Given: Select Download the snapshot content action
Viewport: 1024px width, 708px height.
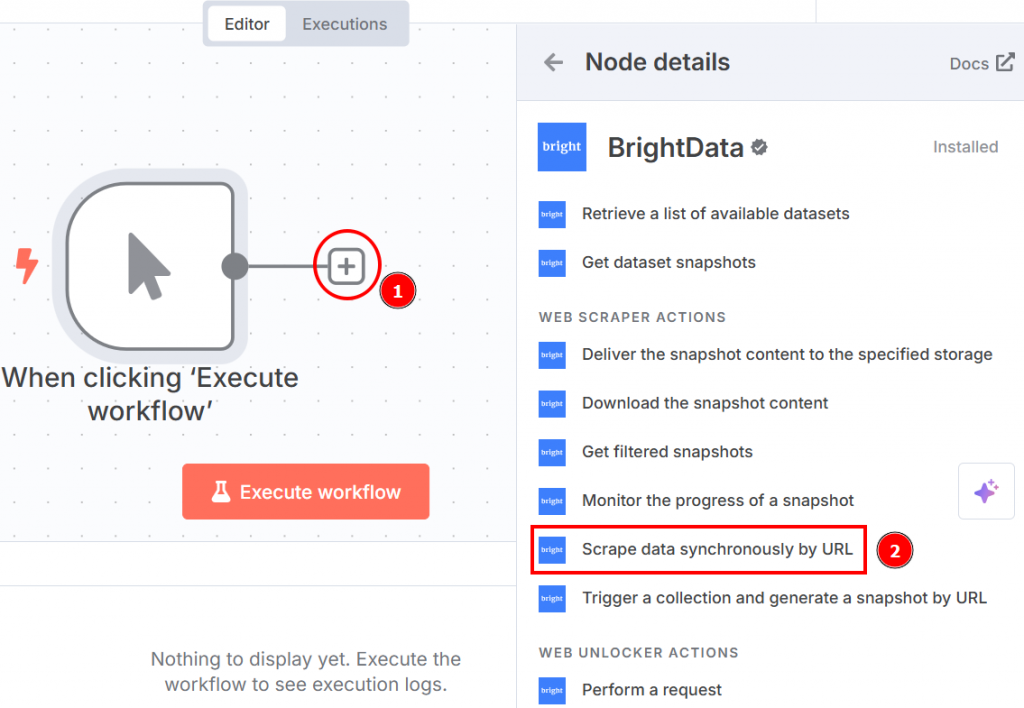Looking at the screenshot, I should [705, 403].
